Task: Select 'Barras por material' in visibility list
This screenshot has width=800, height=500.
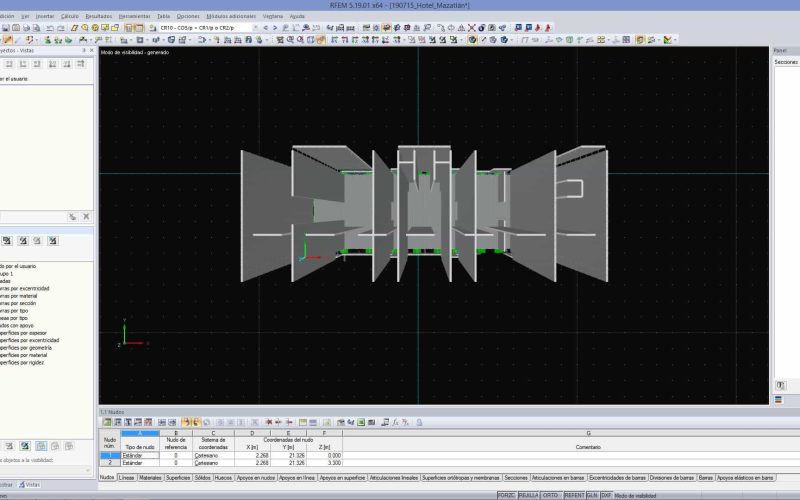Action: [19, 296]
